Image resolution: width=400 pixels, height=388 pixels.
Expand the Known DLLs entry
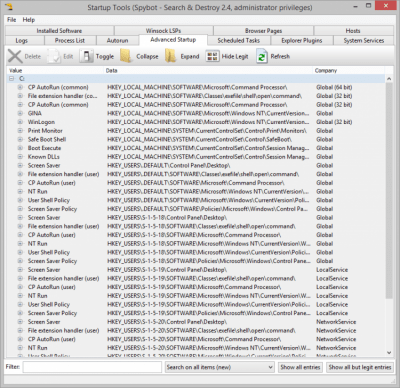pyautogui.click(x=21, y=157)
